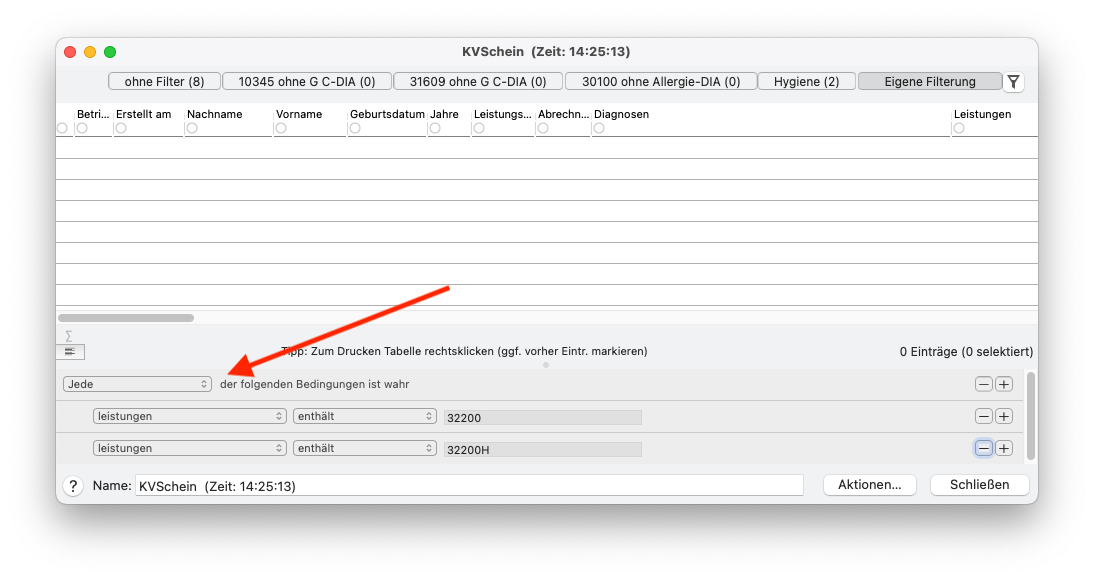Click the Name field with KVSchein text

coord(469,486)
